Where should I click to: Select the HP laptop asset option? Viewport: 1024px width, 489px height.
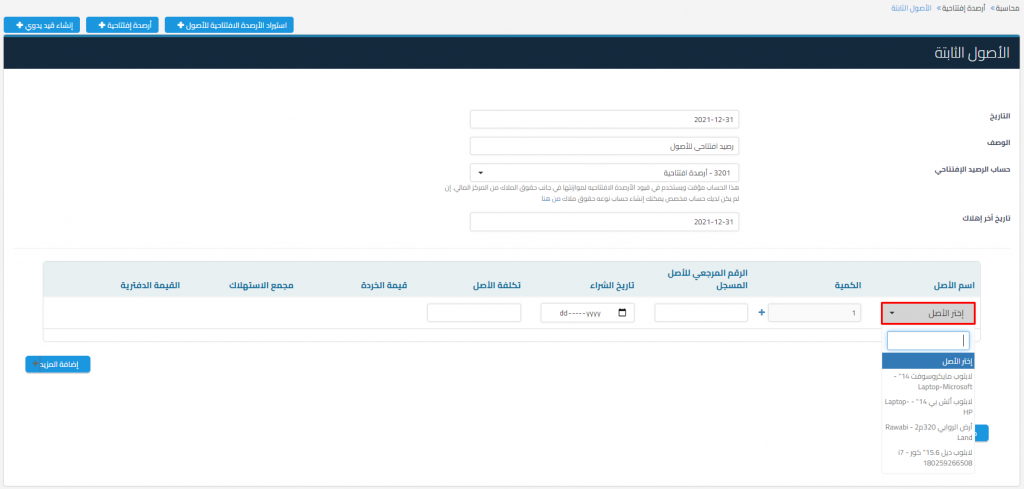(x=928, y=407)
